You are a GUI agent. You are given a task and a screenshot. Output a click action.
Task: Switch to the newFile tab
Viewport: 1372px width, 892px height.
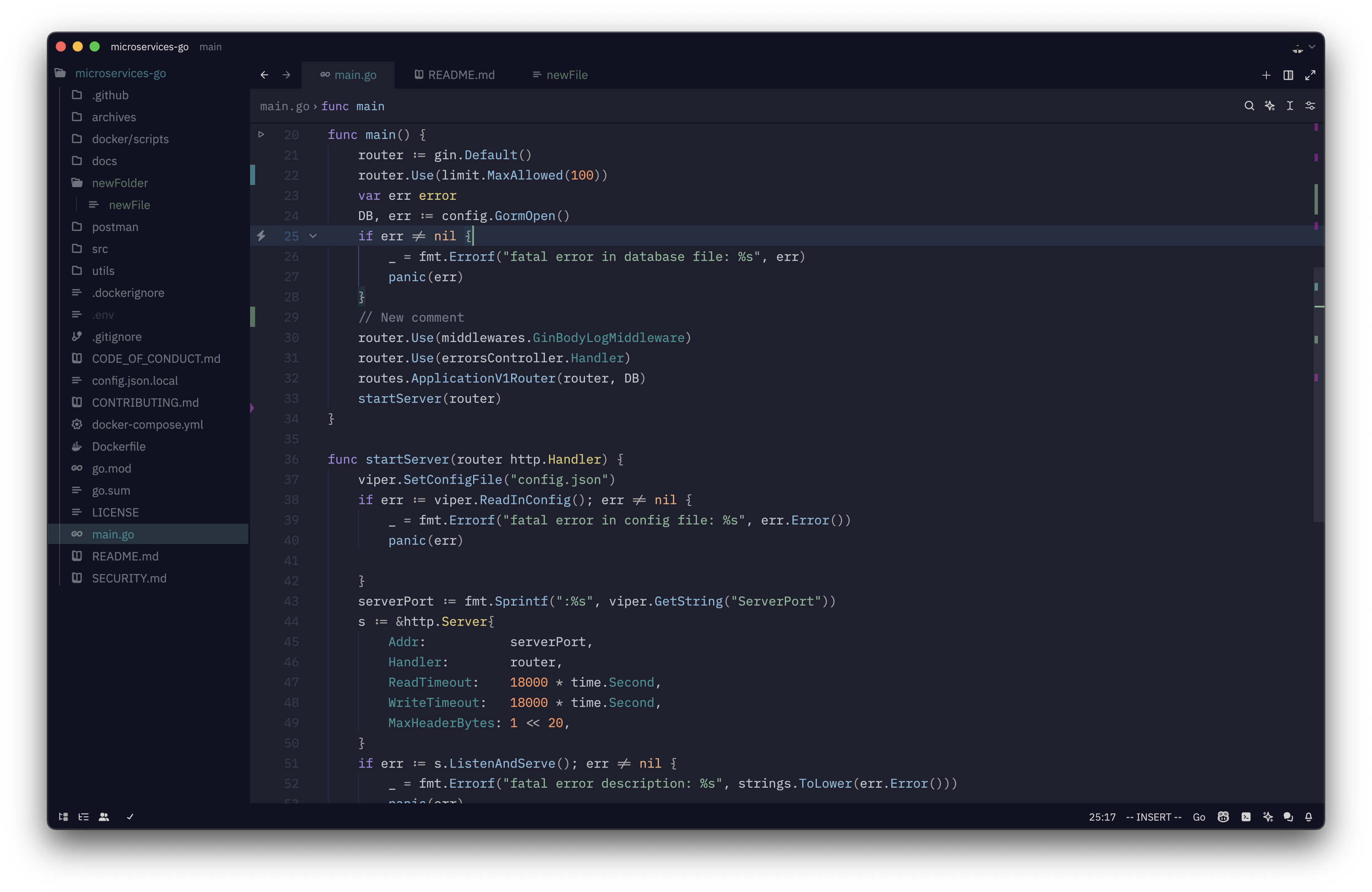point(560,75)
